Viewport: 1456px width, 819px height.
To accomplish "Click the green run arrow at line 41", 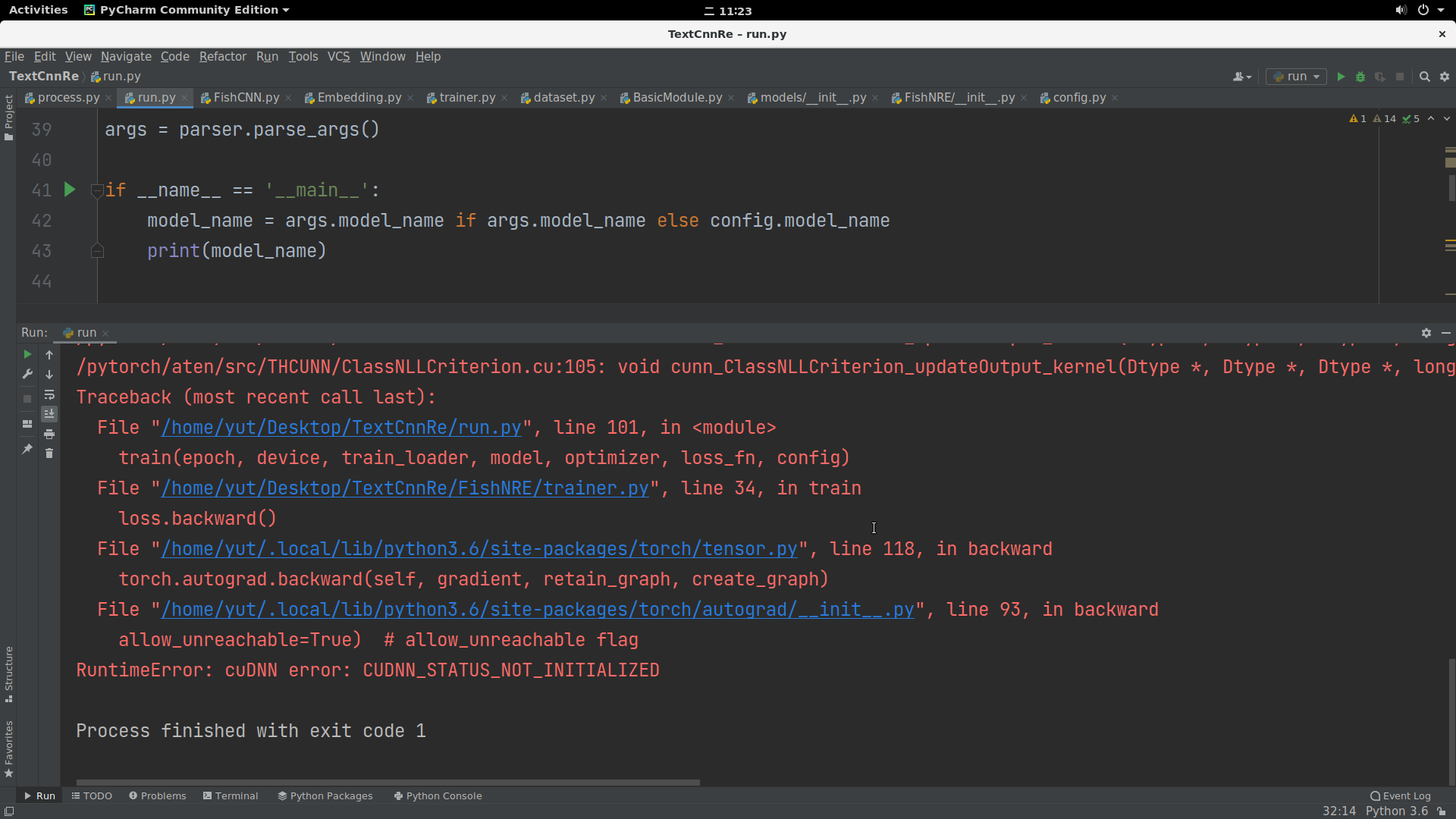I will (70, 190).
